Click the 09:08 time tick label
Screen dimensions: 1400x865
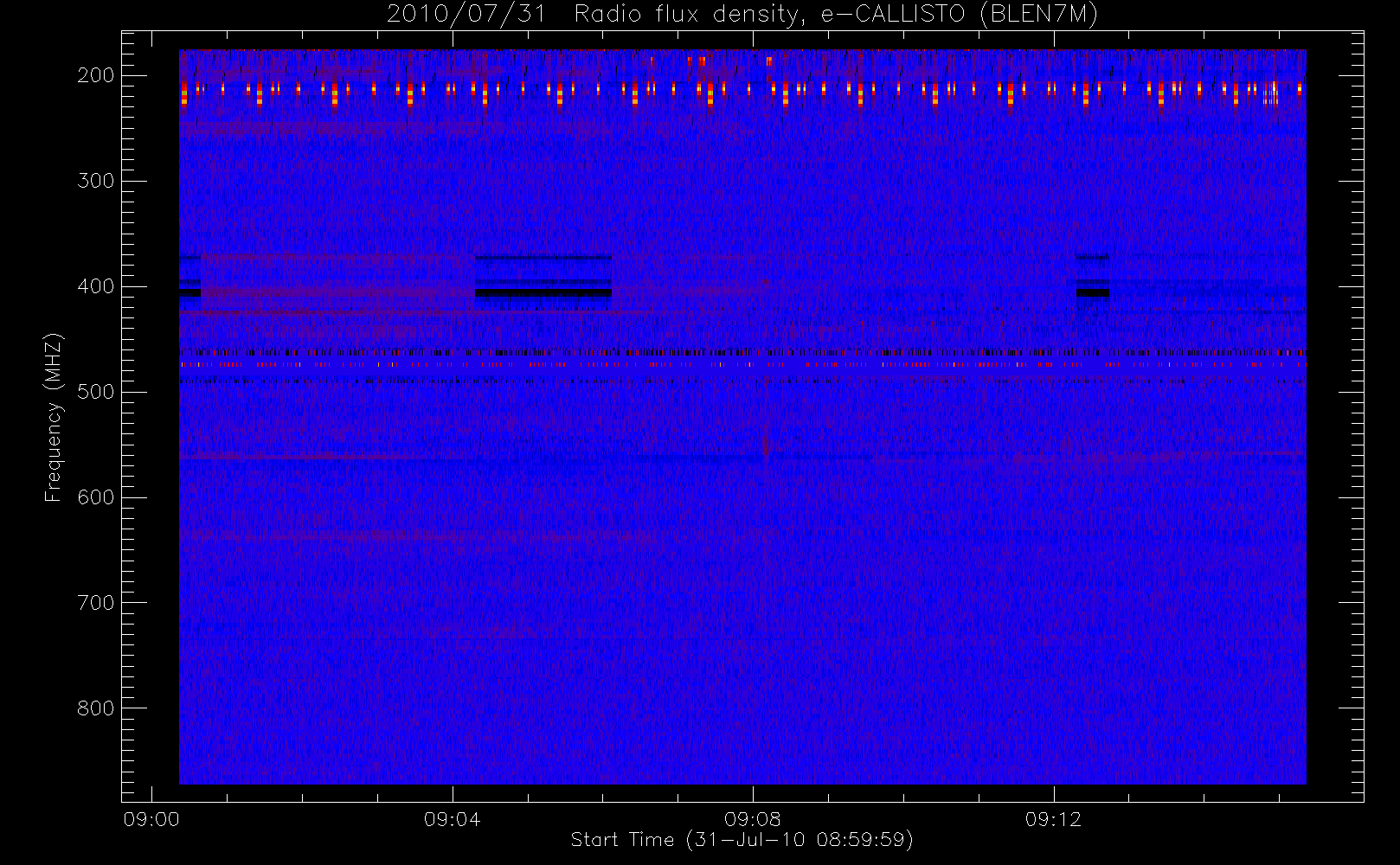coord(753,819)
